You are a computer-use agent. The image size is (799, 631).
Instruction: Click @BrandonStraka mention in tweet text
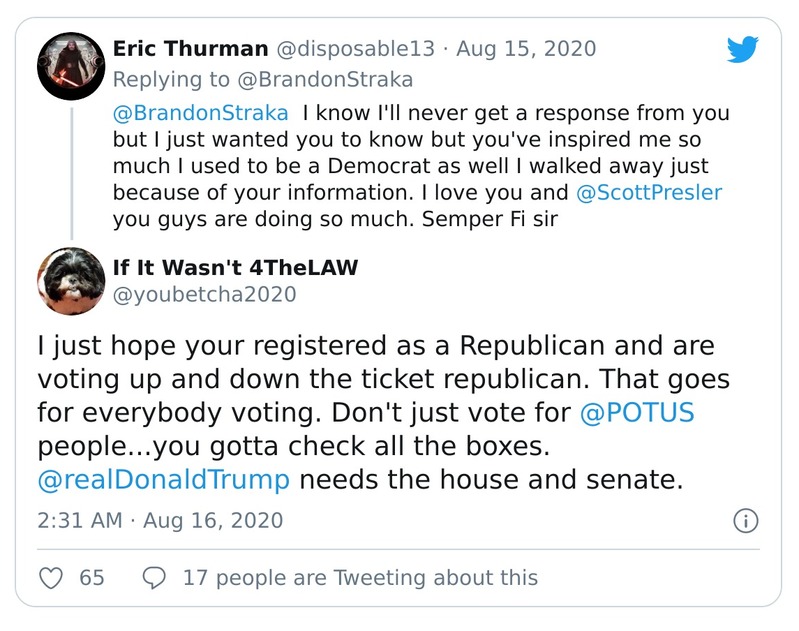200,113
